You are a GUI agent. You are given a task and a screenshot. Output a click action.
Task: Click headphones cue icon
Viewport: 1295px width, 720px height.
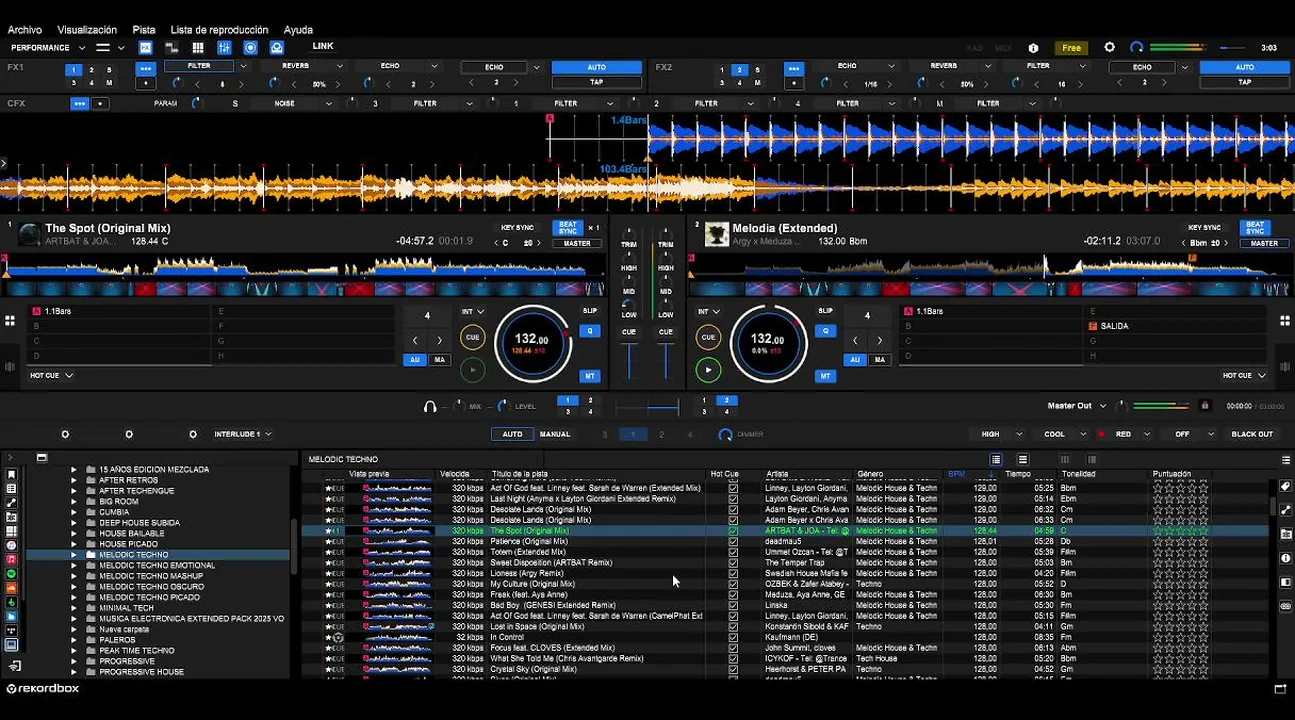(430, 406)
